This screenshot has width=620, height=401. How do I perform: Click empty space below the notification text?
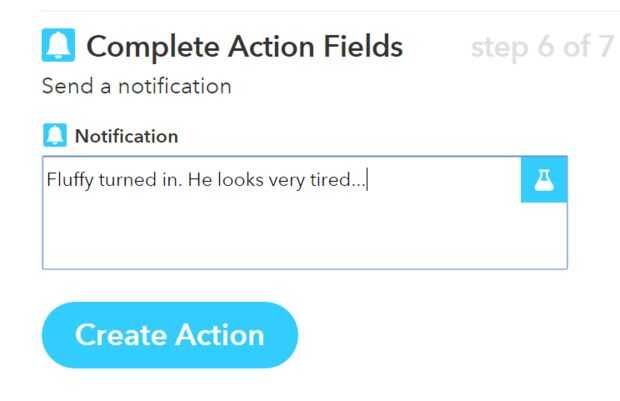point(280,235)
